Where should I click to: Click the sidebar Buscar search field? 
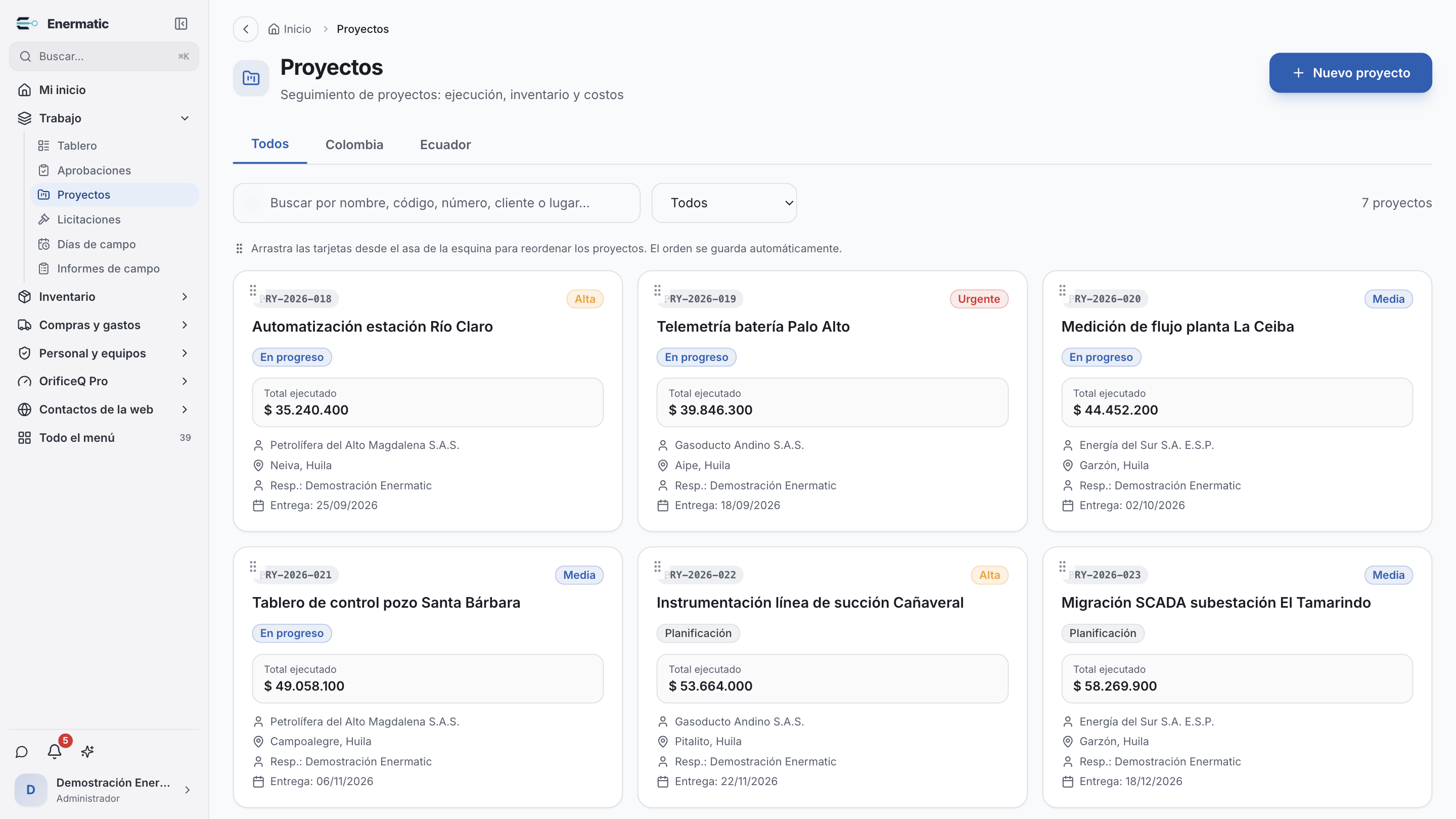(104, 57)
